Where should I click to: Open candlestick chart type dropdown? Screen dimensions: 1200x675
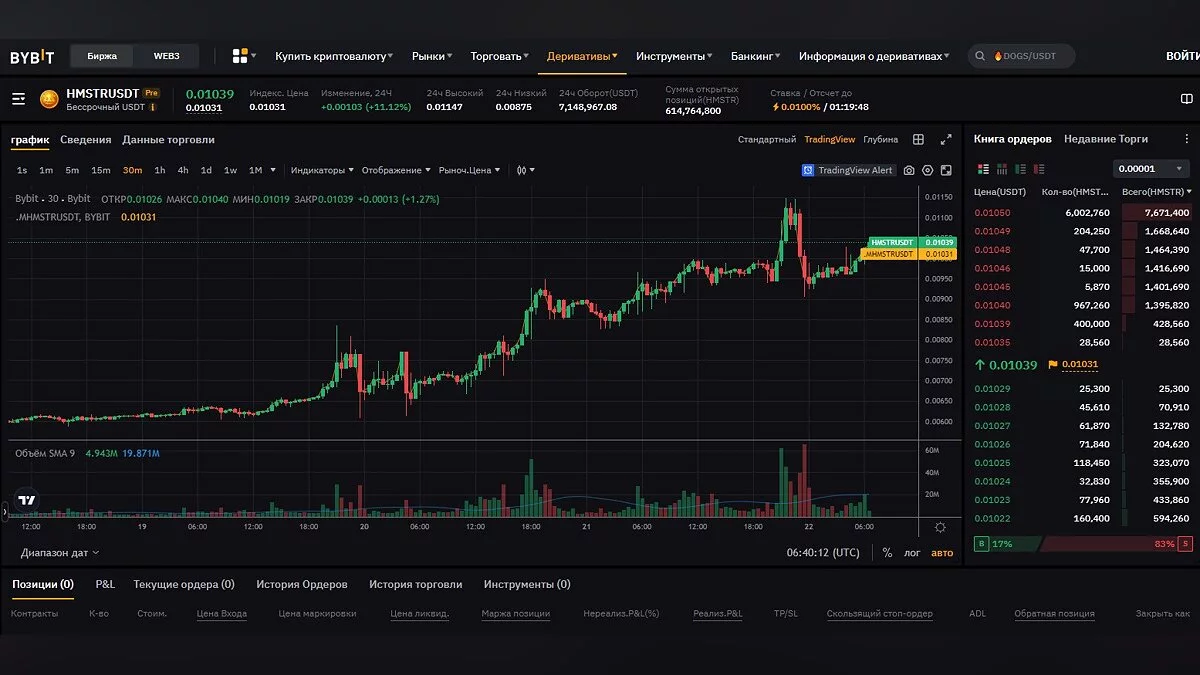pyautogui.click(x=525, y=170)
